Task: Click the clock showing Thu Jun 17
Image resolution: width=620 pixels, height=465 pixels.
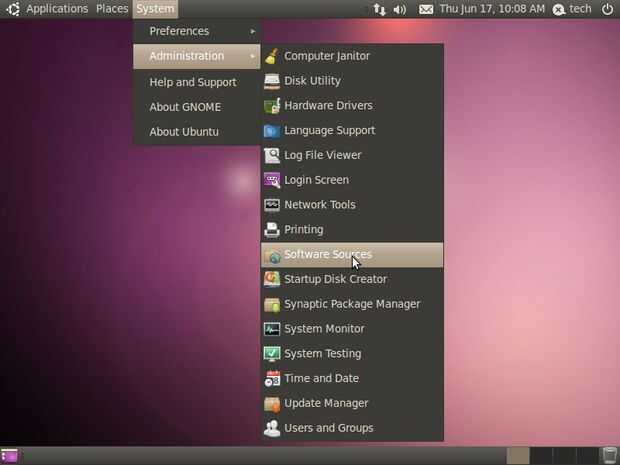Action: 492,9
